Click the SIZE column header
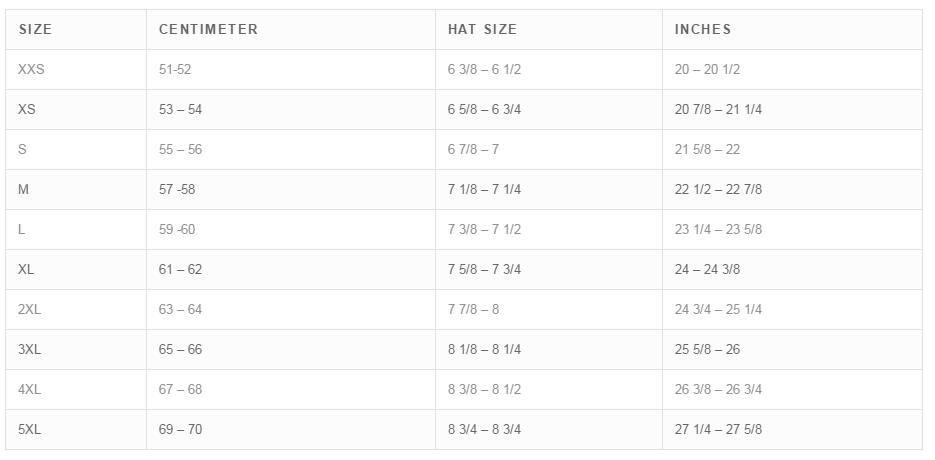This screenshot has width=935, height=460. pos(35,30)
